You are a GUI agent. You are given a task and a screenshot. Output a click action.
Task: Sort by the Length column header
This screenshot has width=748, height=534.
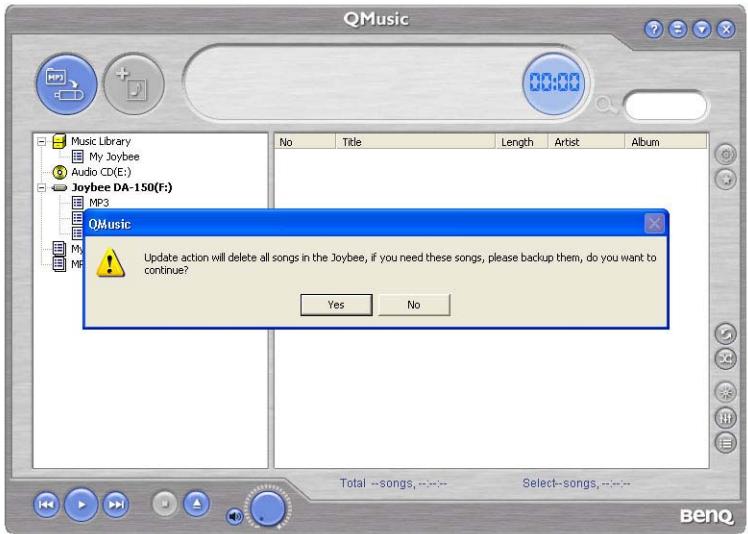pyautogui.click(x=522, y=142)
